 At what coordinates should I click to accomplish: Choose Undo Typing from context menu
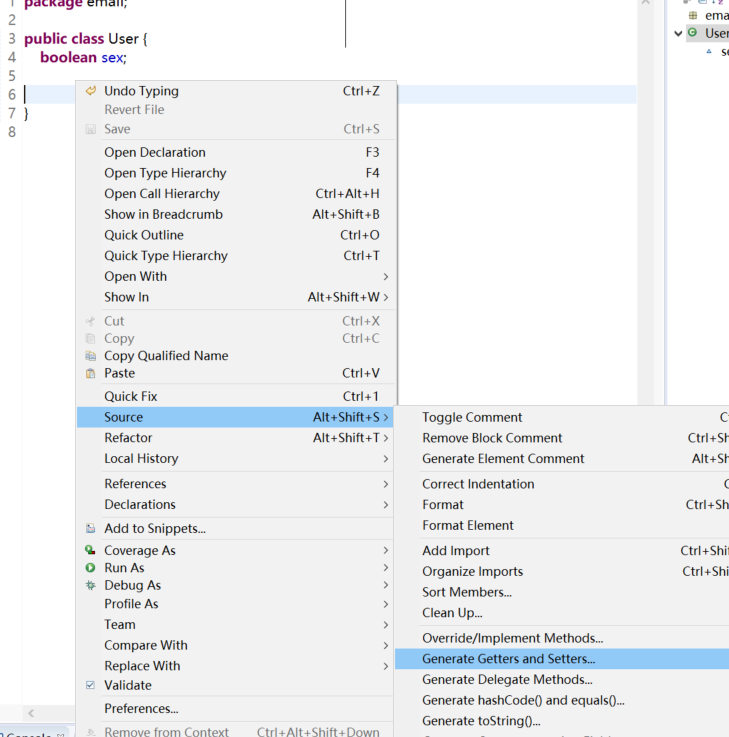point(235,91)
